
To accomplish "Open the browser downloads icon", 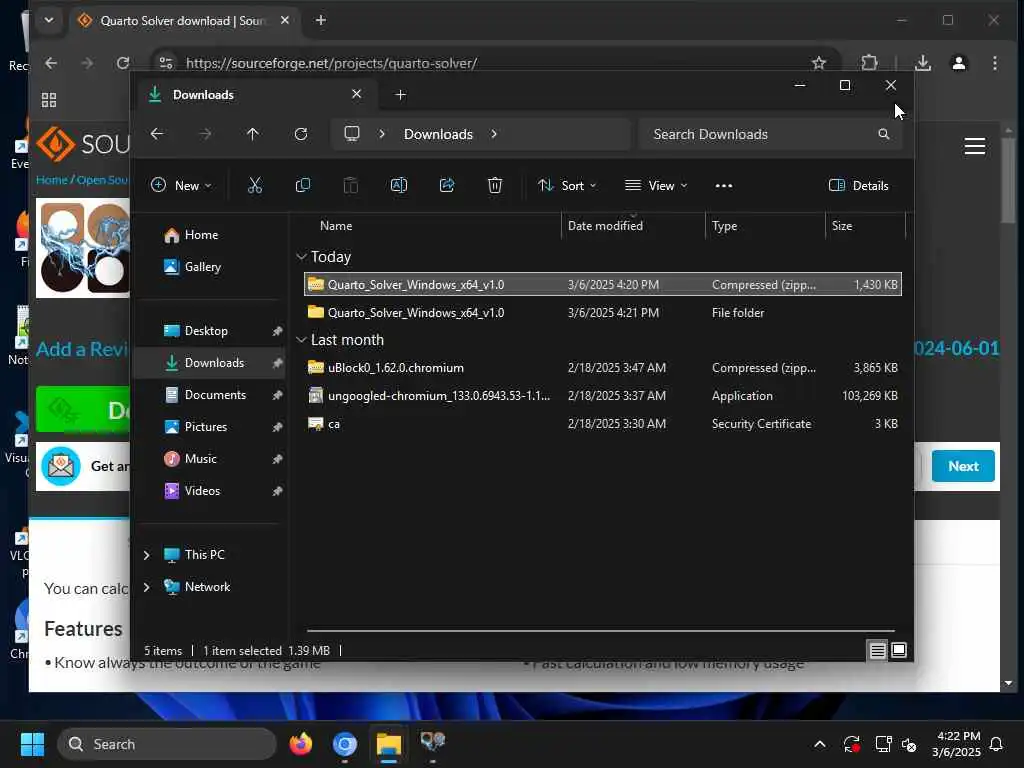I will pyautogui.click(x=923, y=63).
